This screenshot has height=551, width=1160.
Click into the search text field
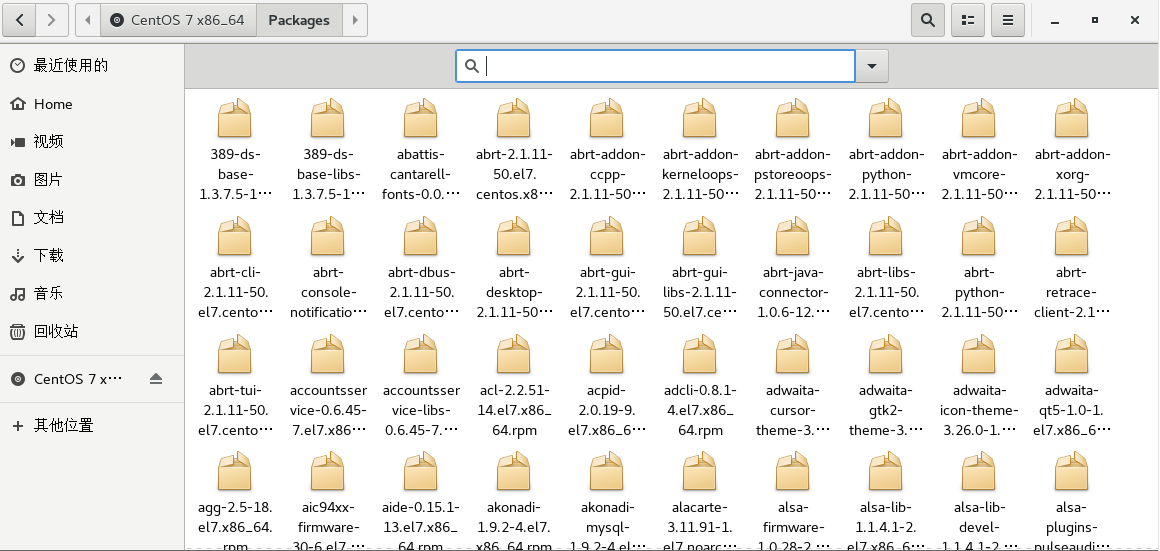[x=655, y=66]
